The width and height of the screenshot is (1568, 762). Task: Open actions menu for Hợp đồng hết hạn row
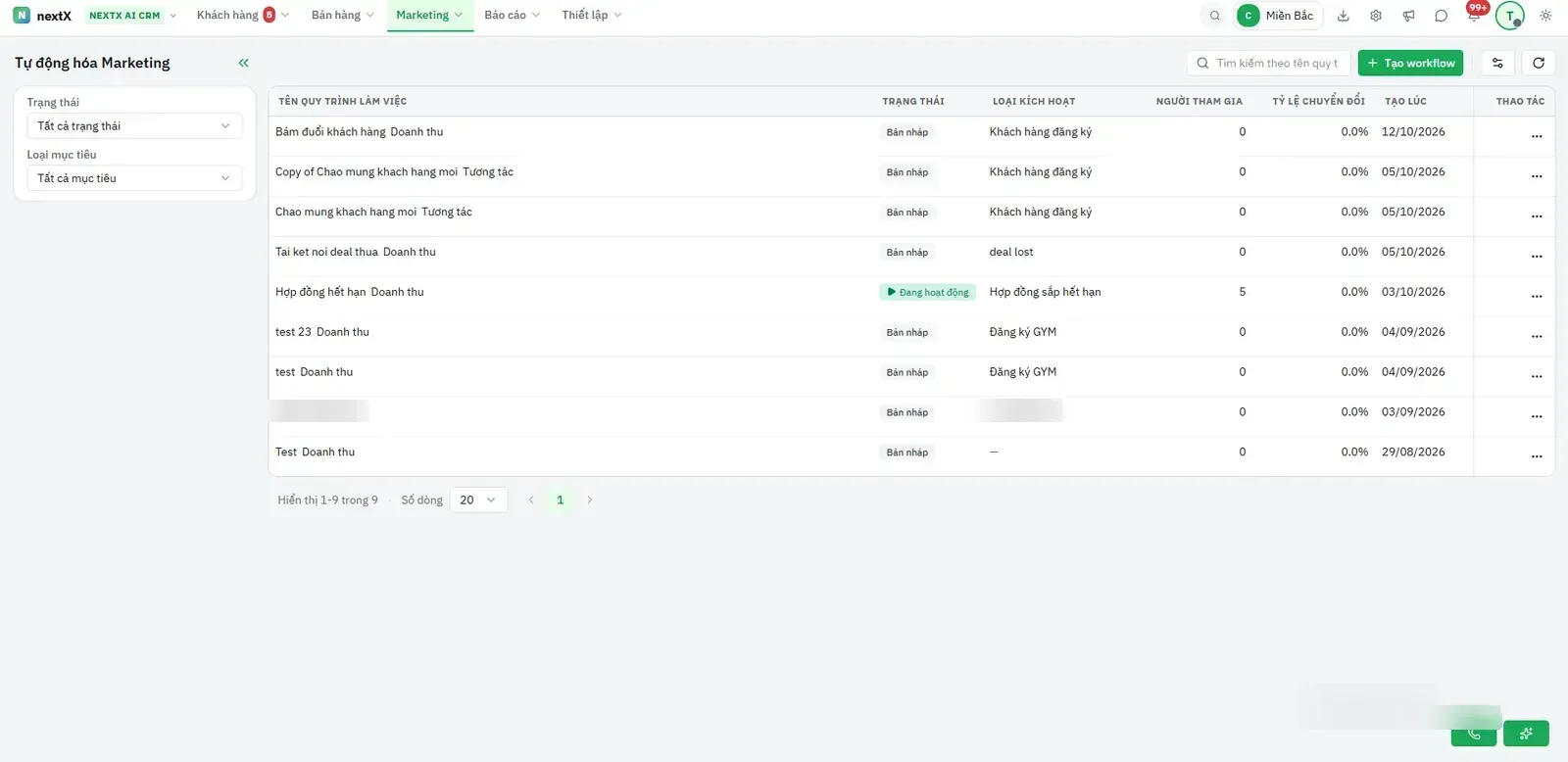[x=1537, y=296]
